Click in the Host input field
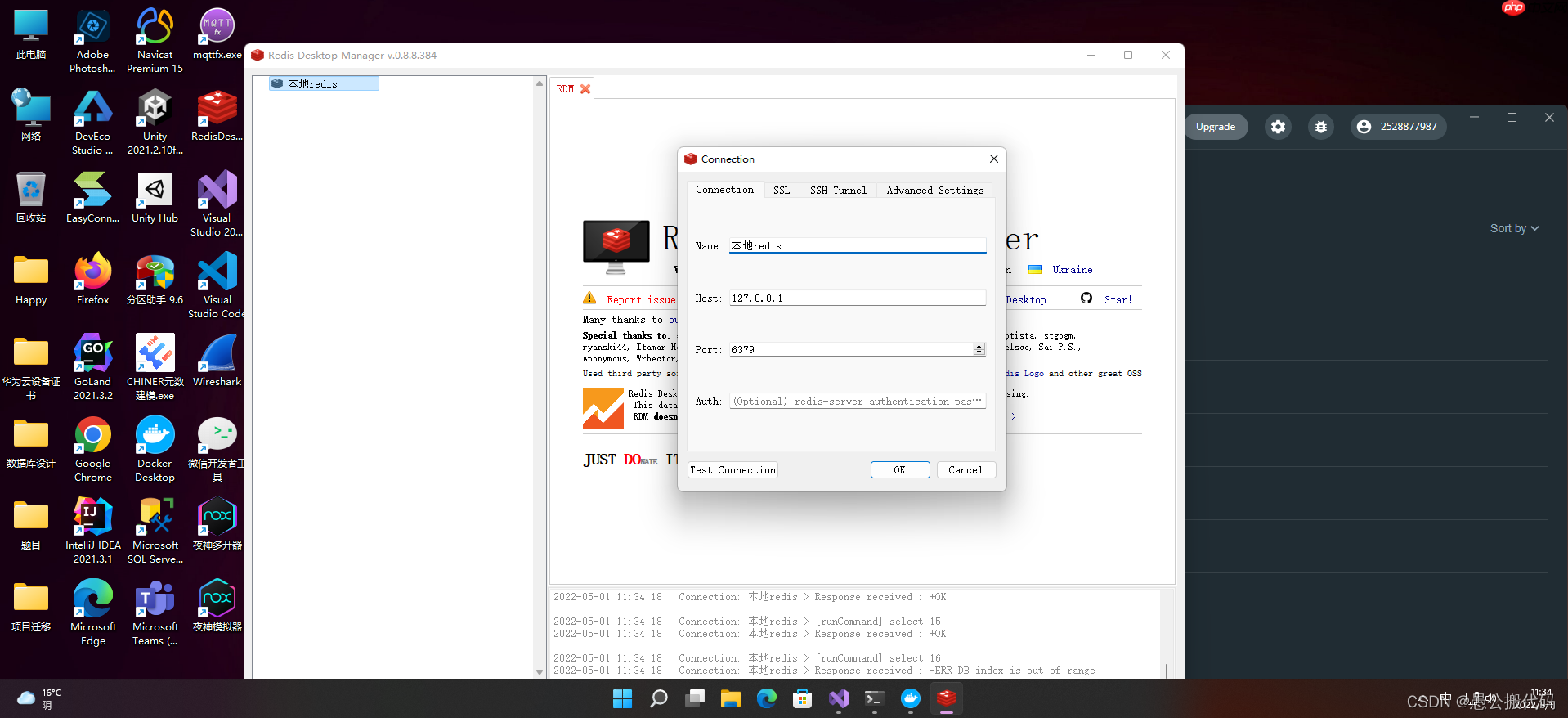 [x=857, y=298]
